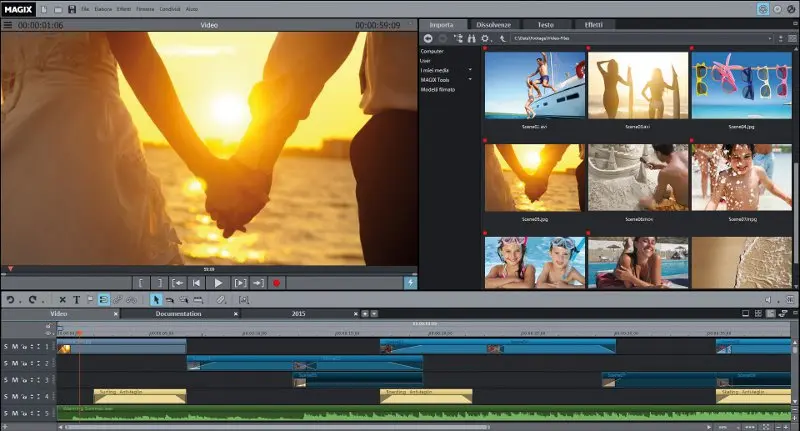Switch to the Dissolvenze tab
The height and width of the screenshot is (431, 800).
pos(493,24)
